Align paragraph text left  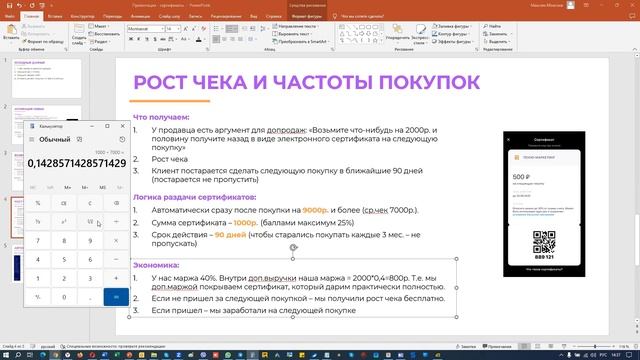(216, 39)
